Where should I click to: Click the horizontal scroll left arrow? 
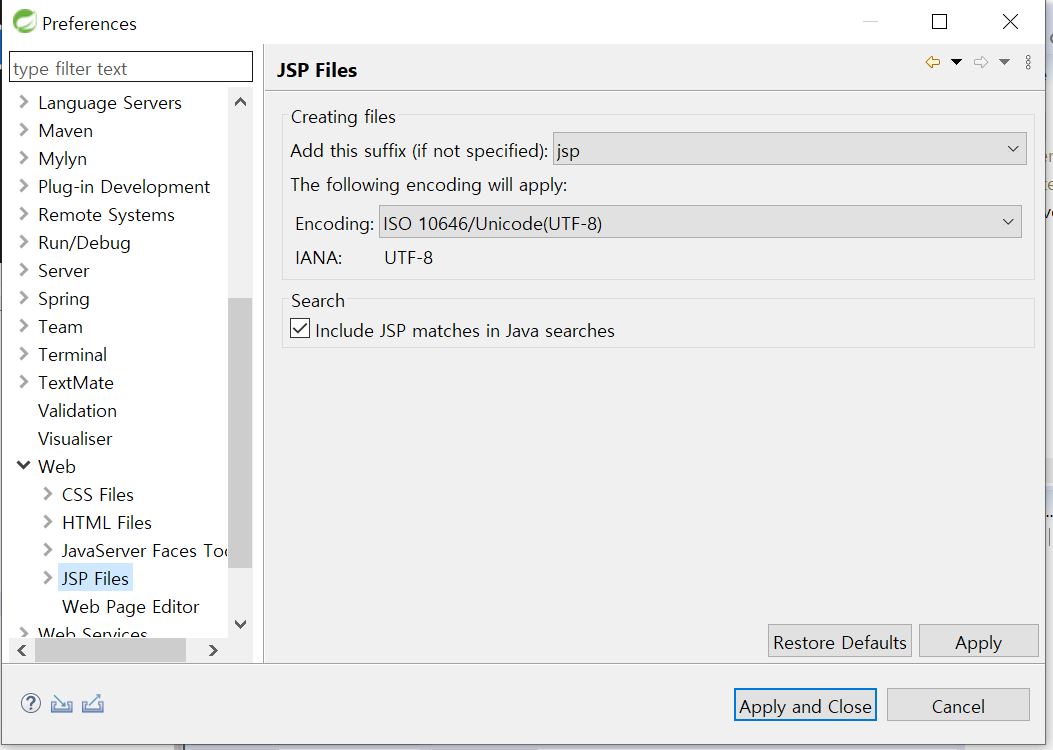[21, 650]
